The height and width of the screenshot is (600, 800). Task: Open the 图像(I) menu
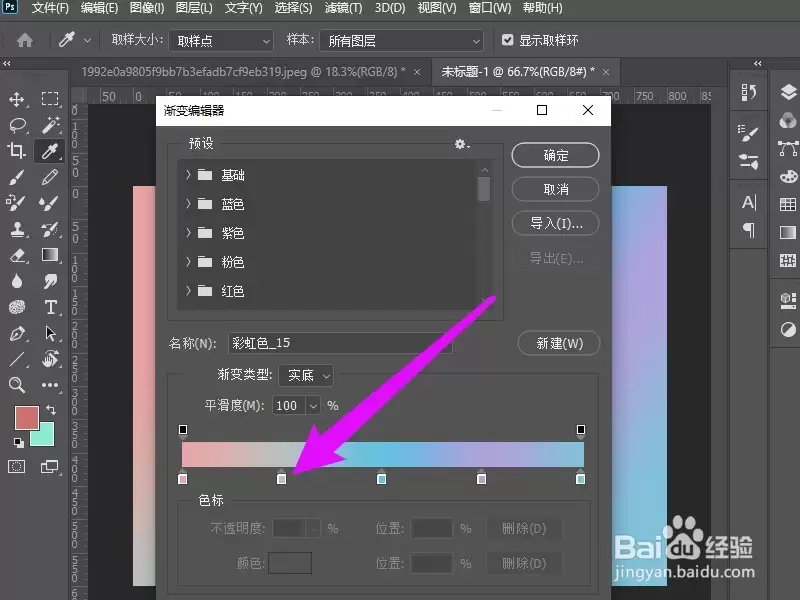coord(147,8)
